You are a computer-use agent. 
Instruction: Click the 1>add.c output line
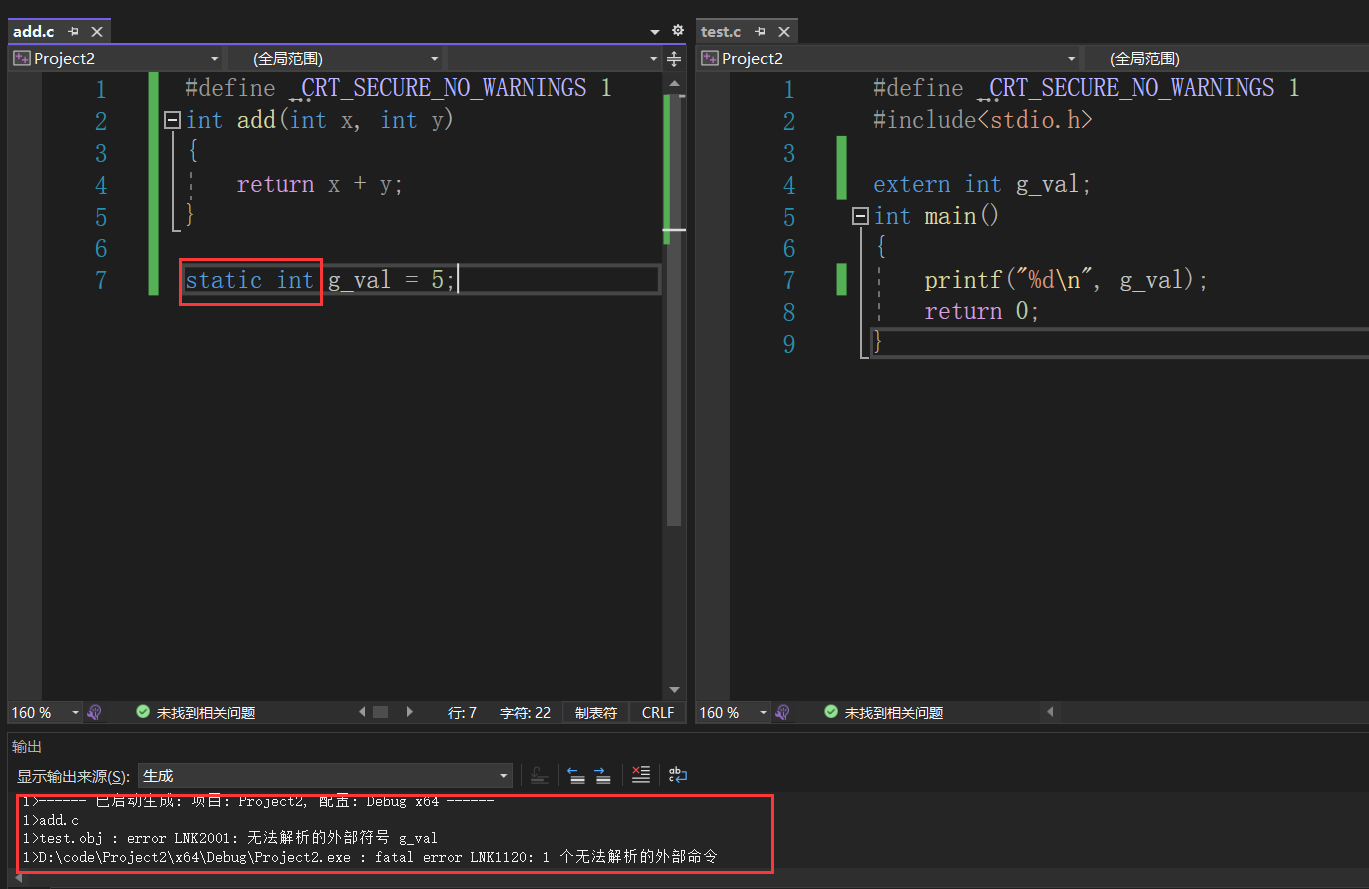(x=50, y=820)
